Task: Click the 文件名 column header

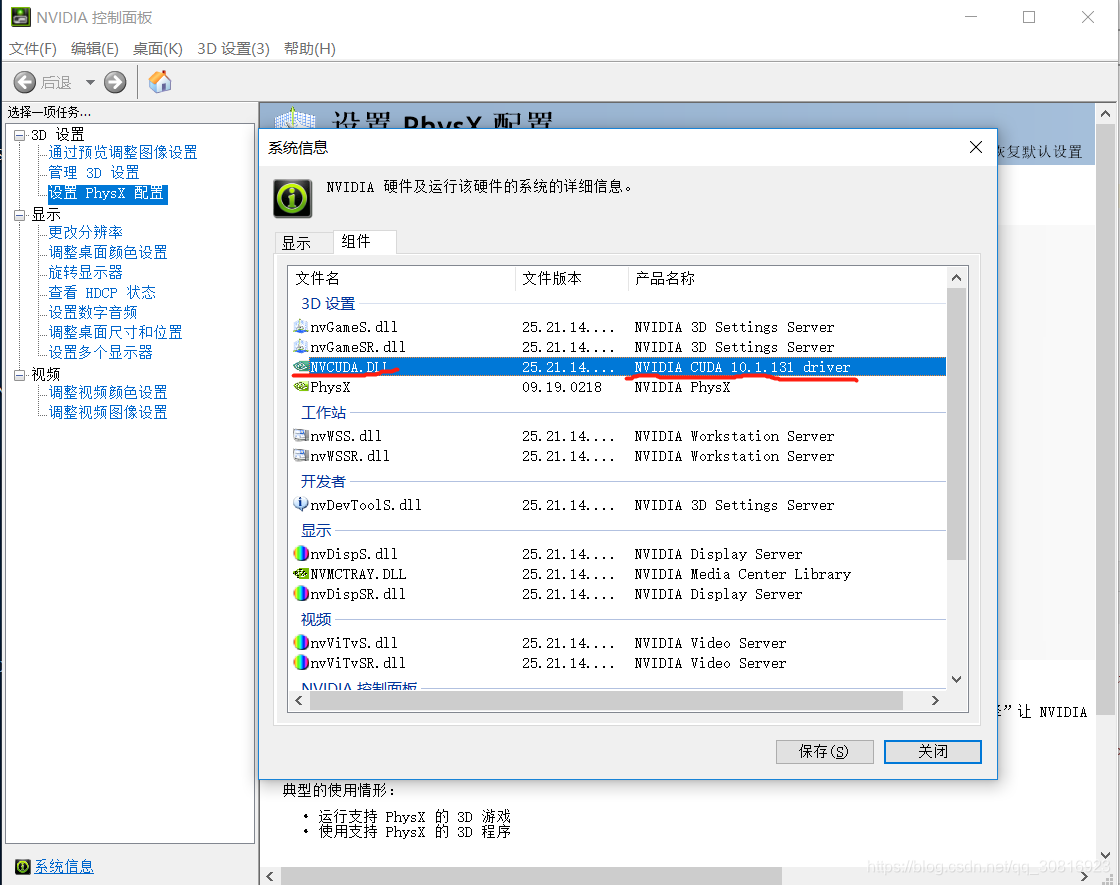Action: pyautogui.click(x=401, y=278)
